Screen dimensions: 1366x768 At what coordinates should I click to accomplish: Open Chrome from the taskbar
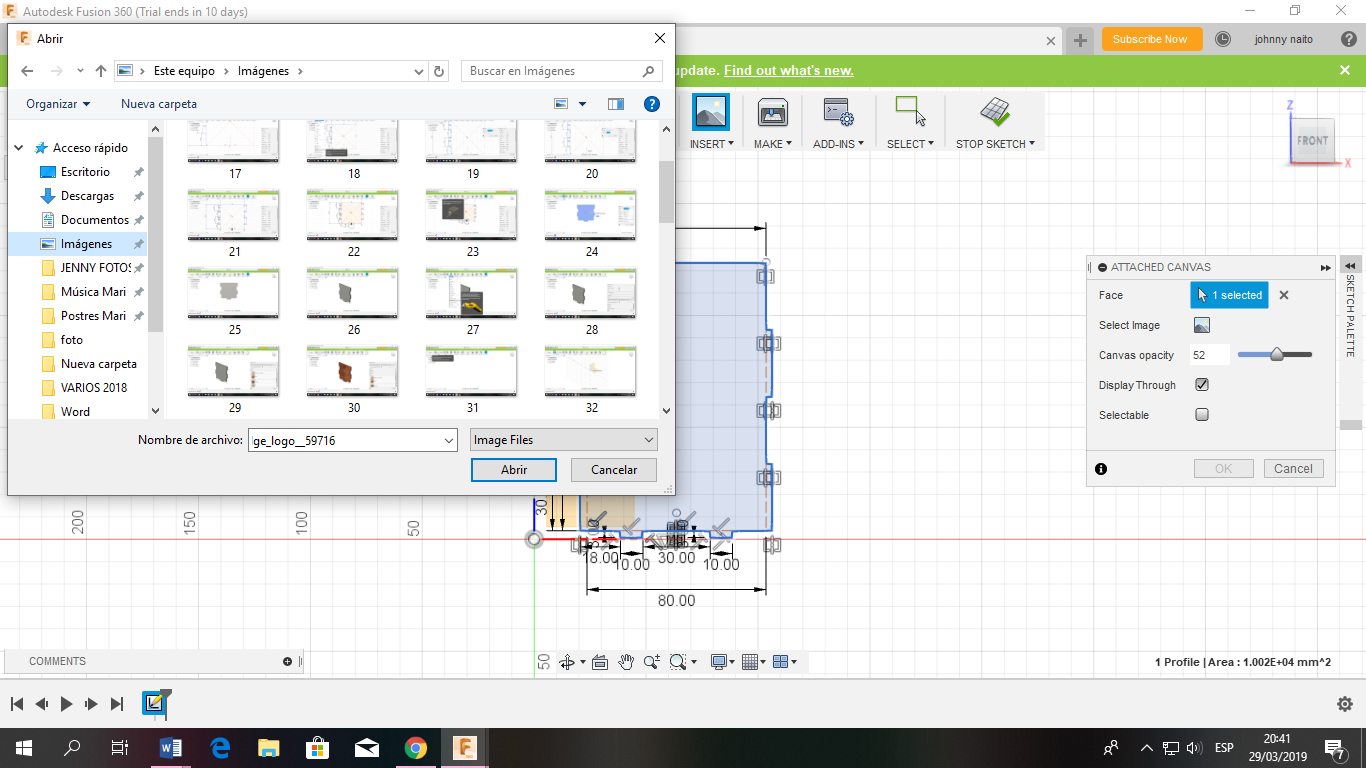pos(416,748)
